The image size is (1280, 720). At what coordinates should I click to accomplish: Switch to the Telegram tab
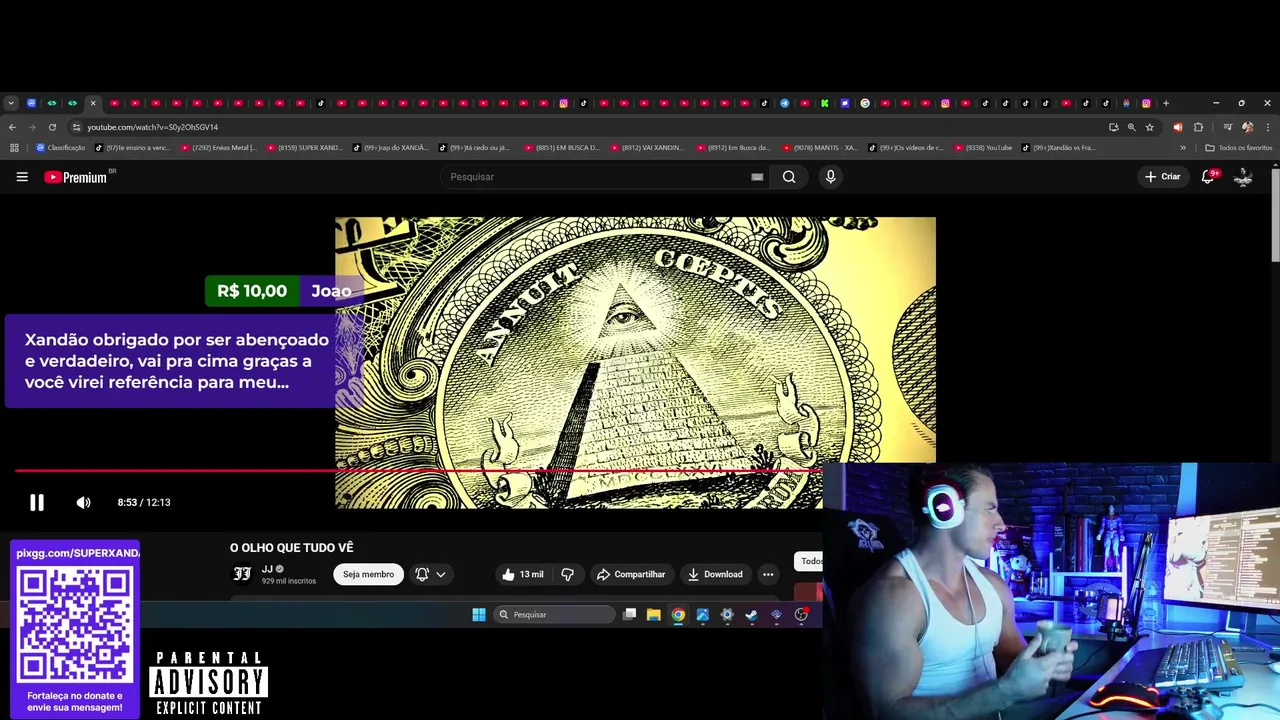click(x=784, y=103)
